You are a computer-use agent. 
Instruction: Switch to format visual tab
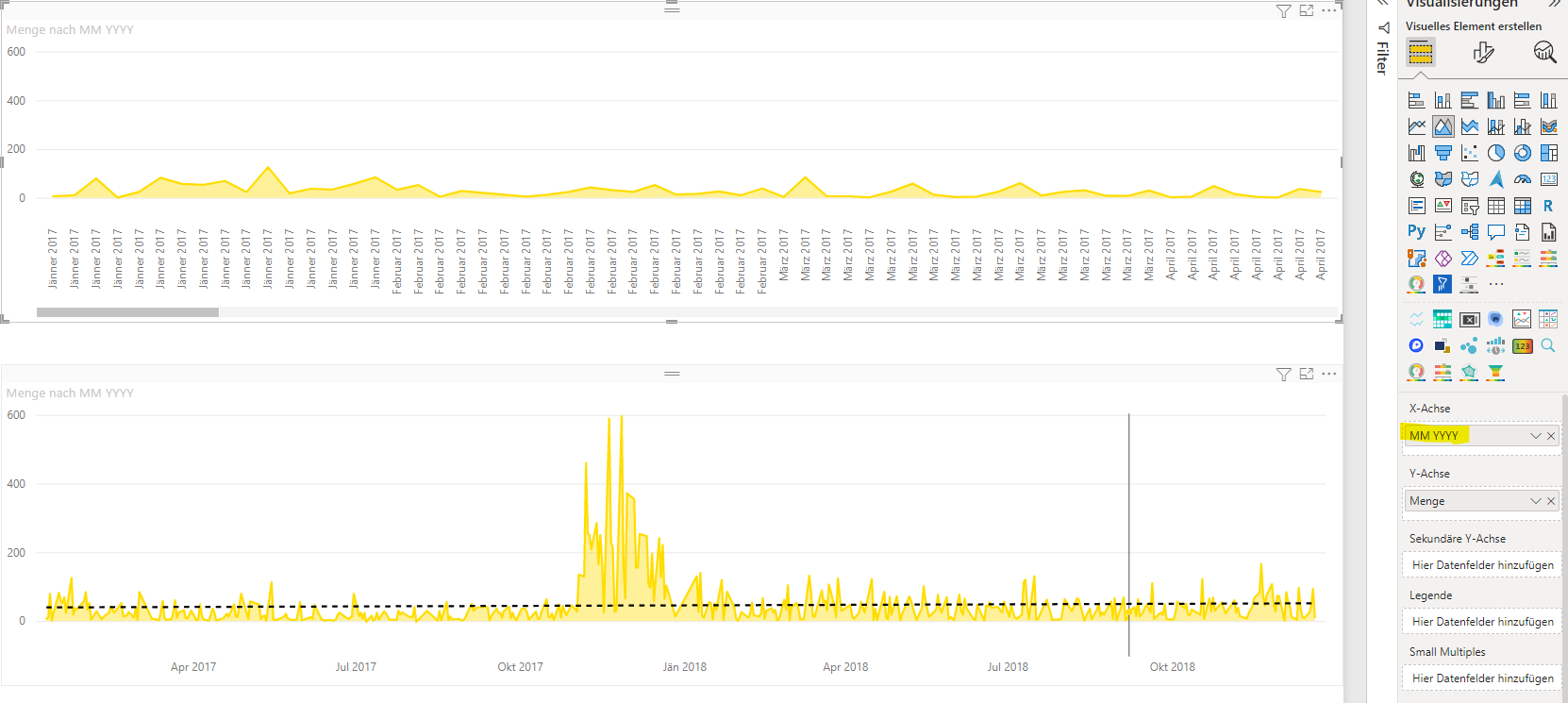1483,53
